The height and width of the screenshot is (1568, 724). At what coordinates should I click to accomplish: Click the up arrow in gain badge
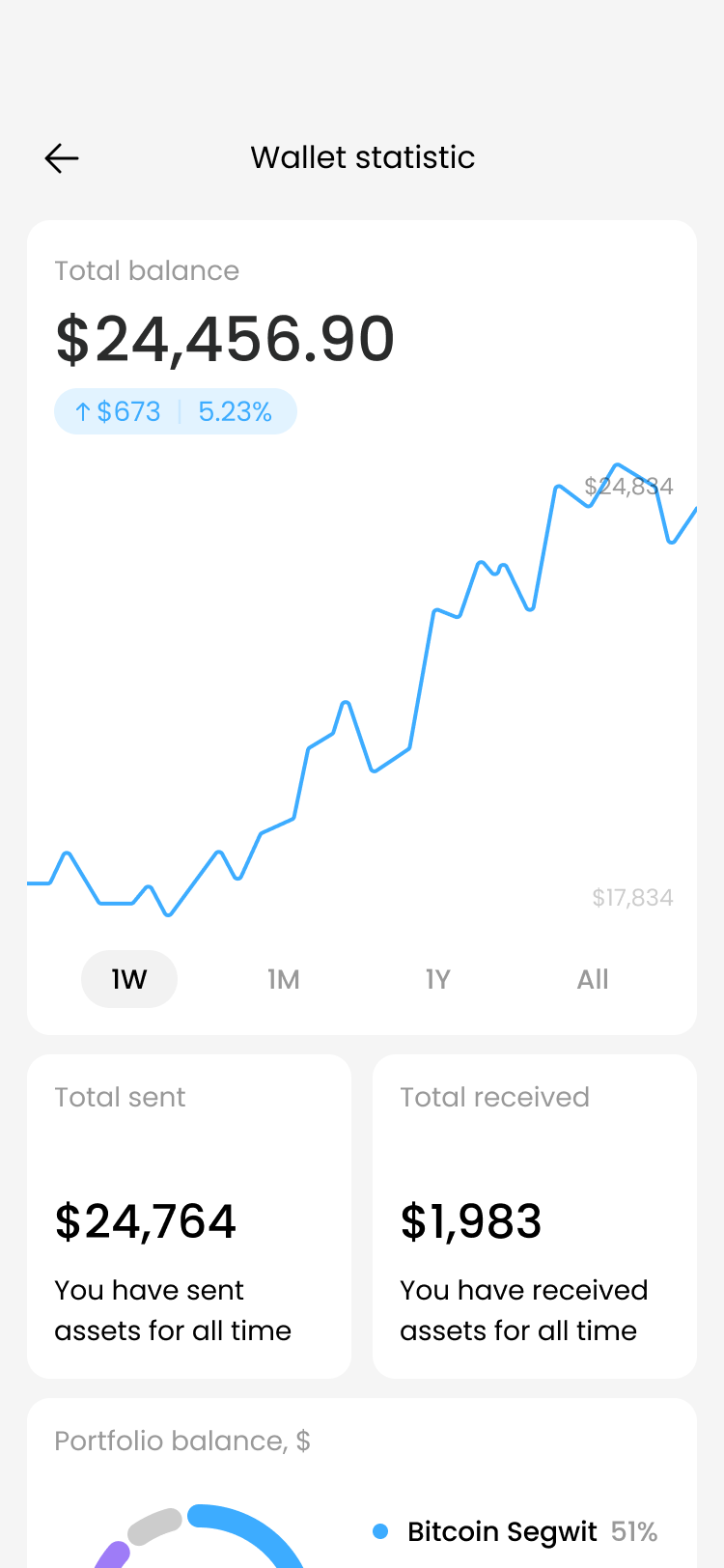83,412
